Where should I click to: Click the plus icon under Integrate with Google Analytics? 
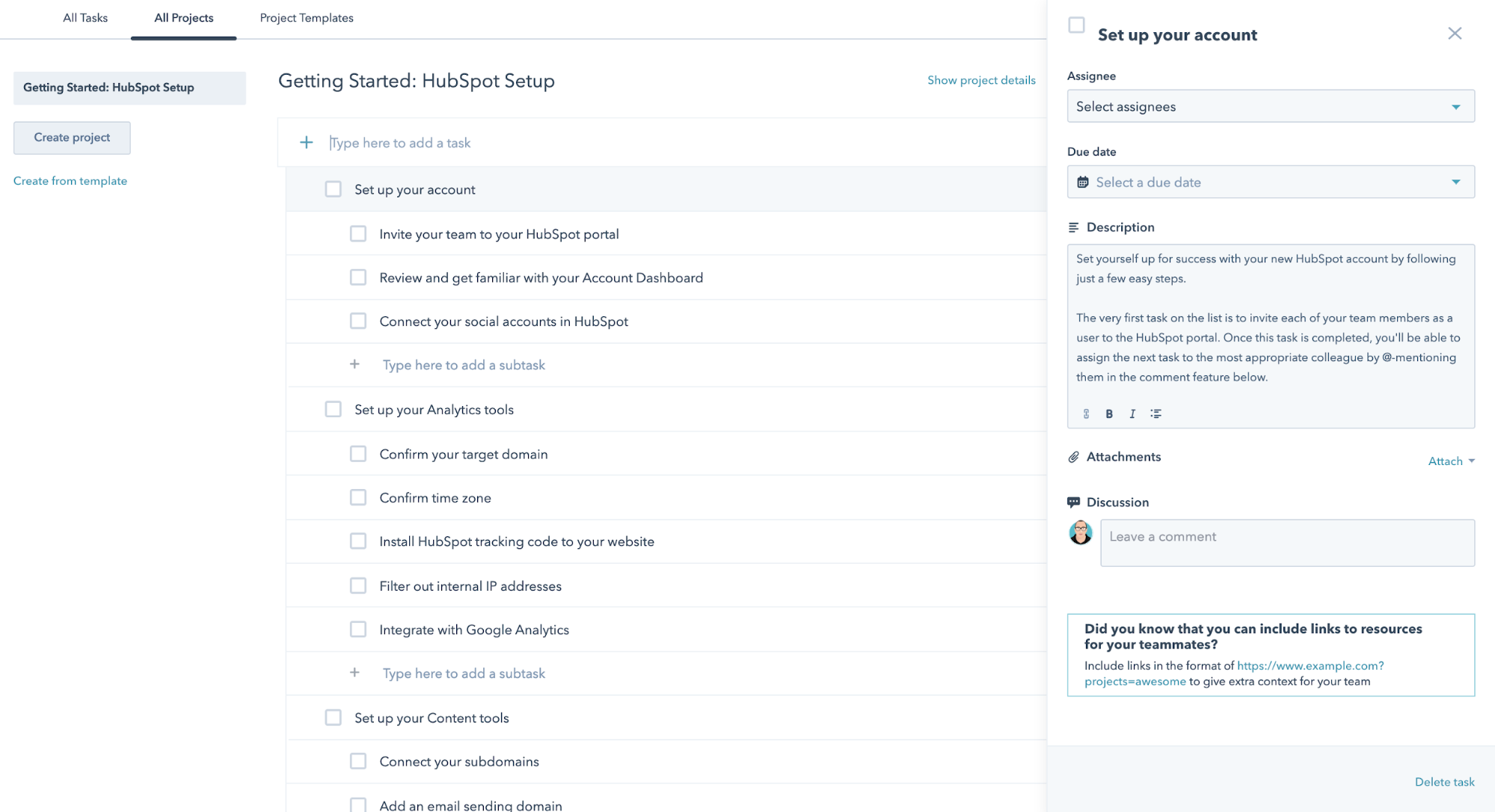click(x=354, y=673)
